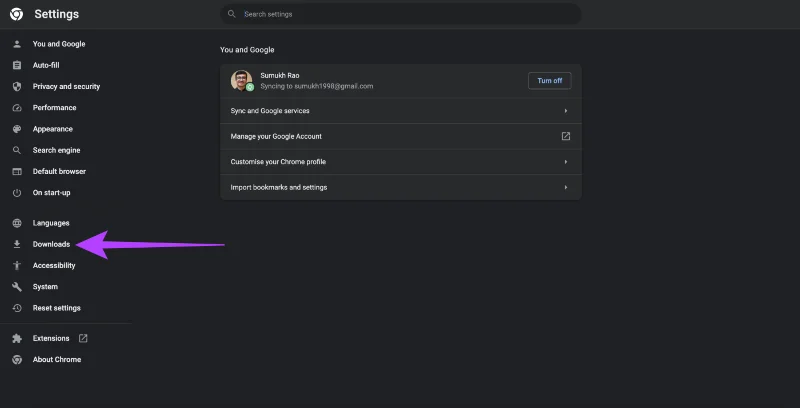The height and width of the screenshot is (408, 800).
Task: Click the Auto-fill clipboard icon
Action: tap(17, 65)
